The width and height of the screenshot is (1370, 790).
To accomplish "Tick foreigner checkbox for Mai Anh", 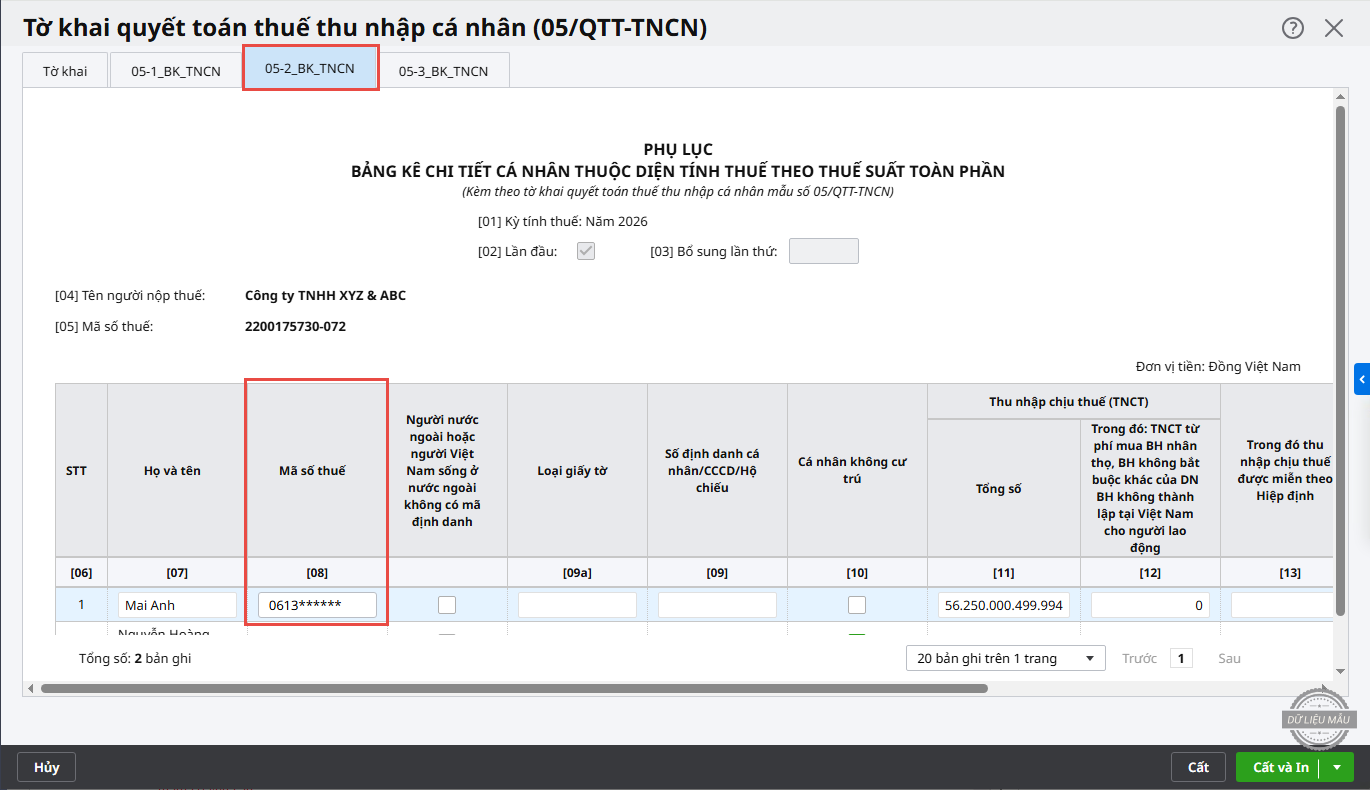I will (447, 605).
